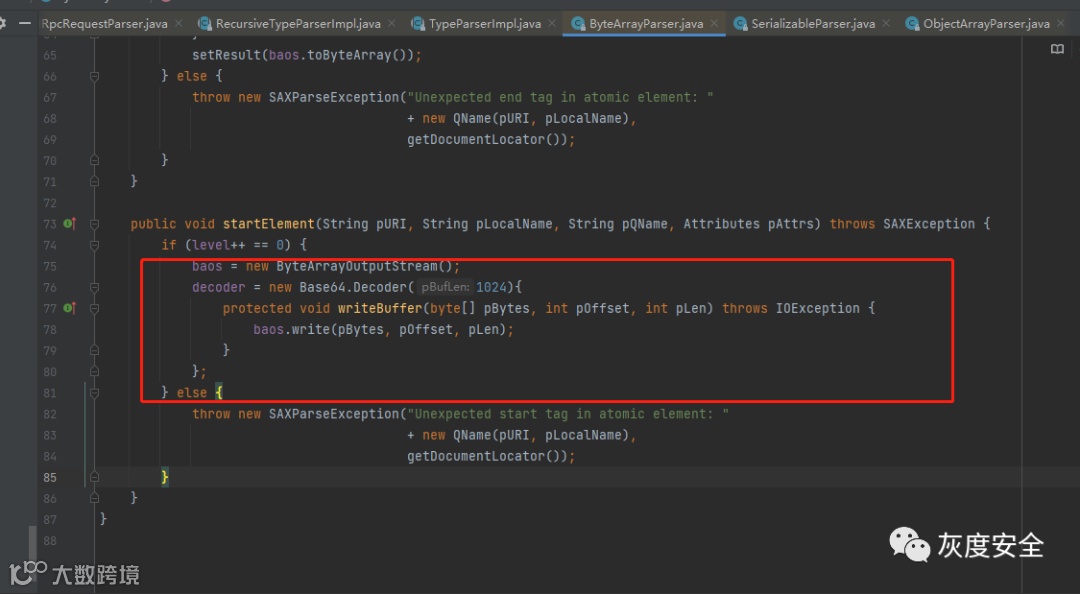Click the "Unexpected start tag" string

coord(568,414)
